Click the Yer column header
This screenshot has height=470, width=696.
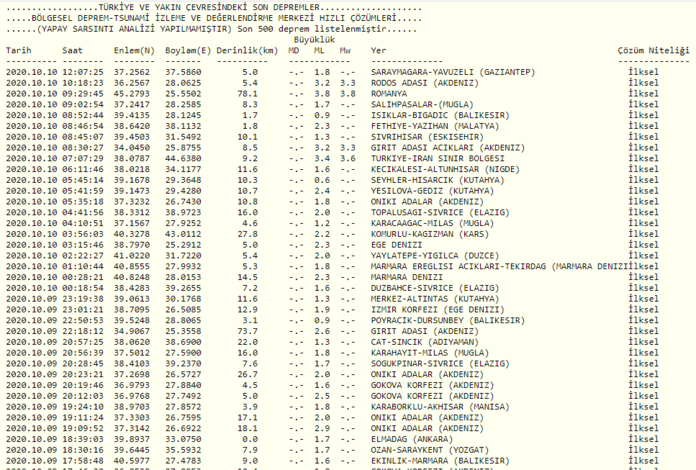(x=379, y=51)
